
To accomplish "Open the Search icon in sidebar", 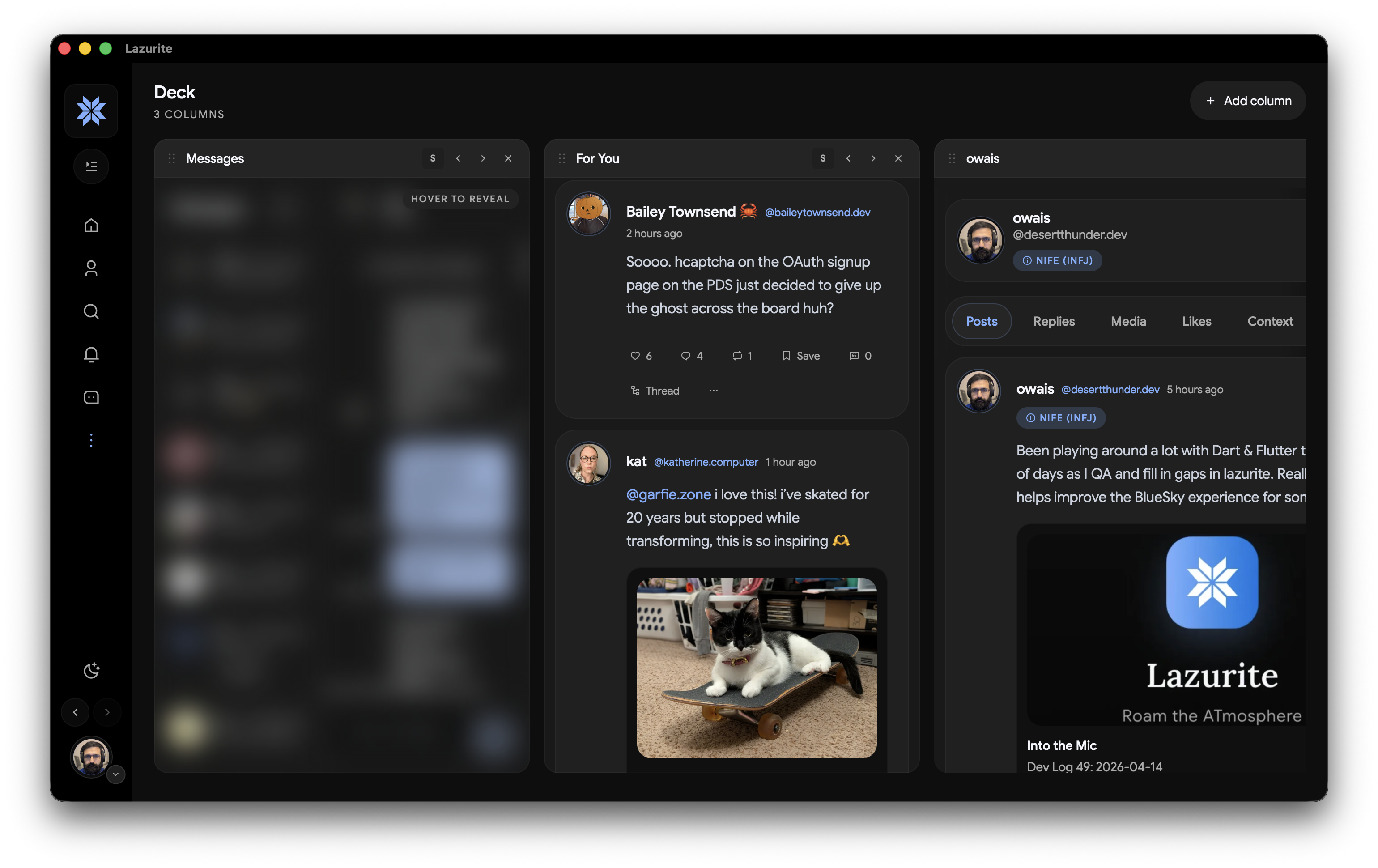I will [x=91, y=311].
